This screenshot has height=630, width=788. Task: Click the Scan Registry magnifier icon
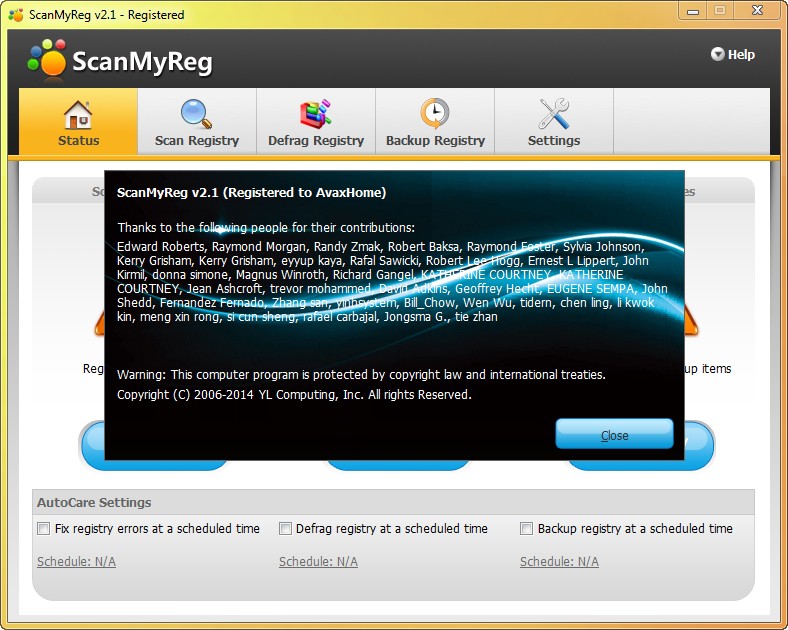tap(196, 114)
